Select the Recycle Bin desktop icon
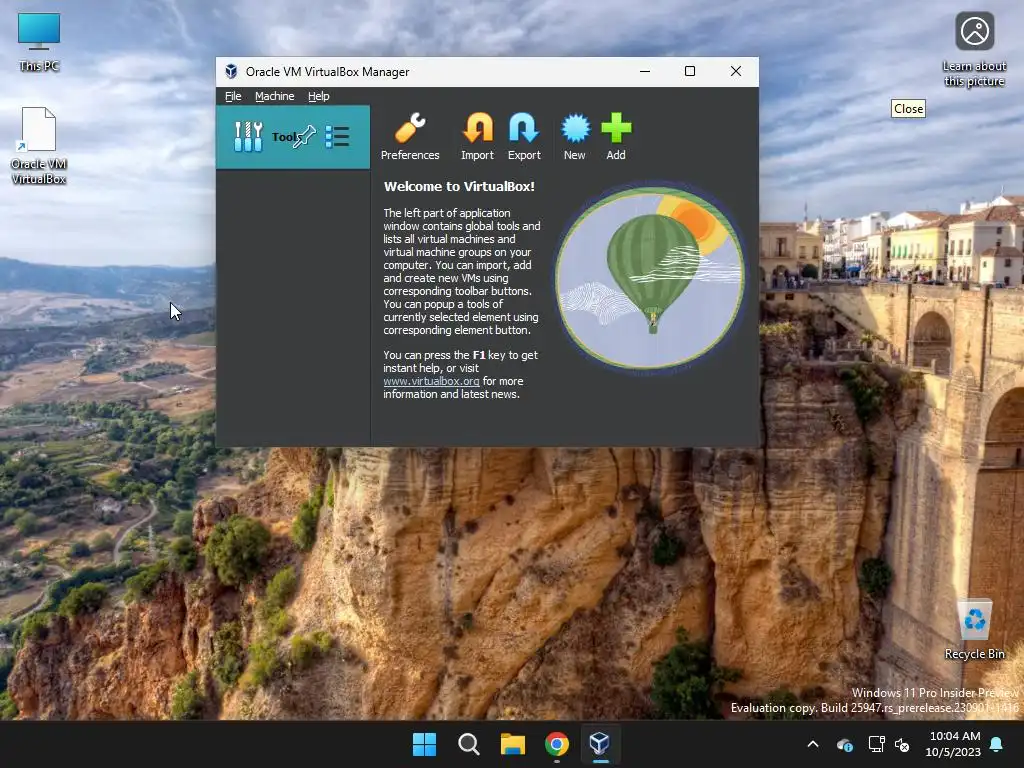Viewport: 1024px width, 768px height. click(x=974, y=630)
